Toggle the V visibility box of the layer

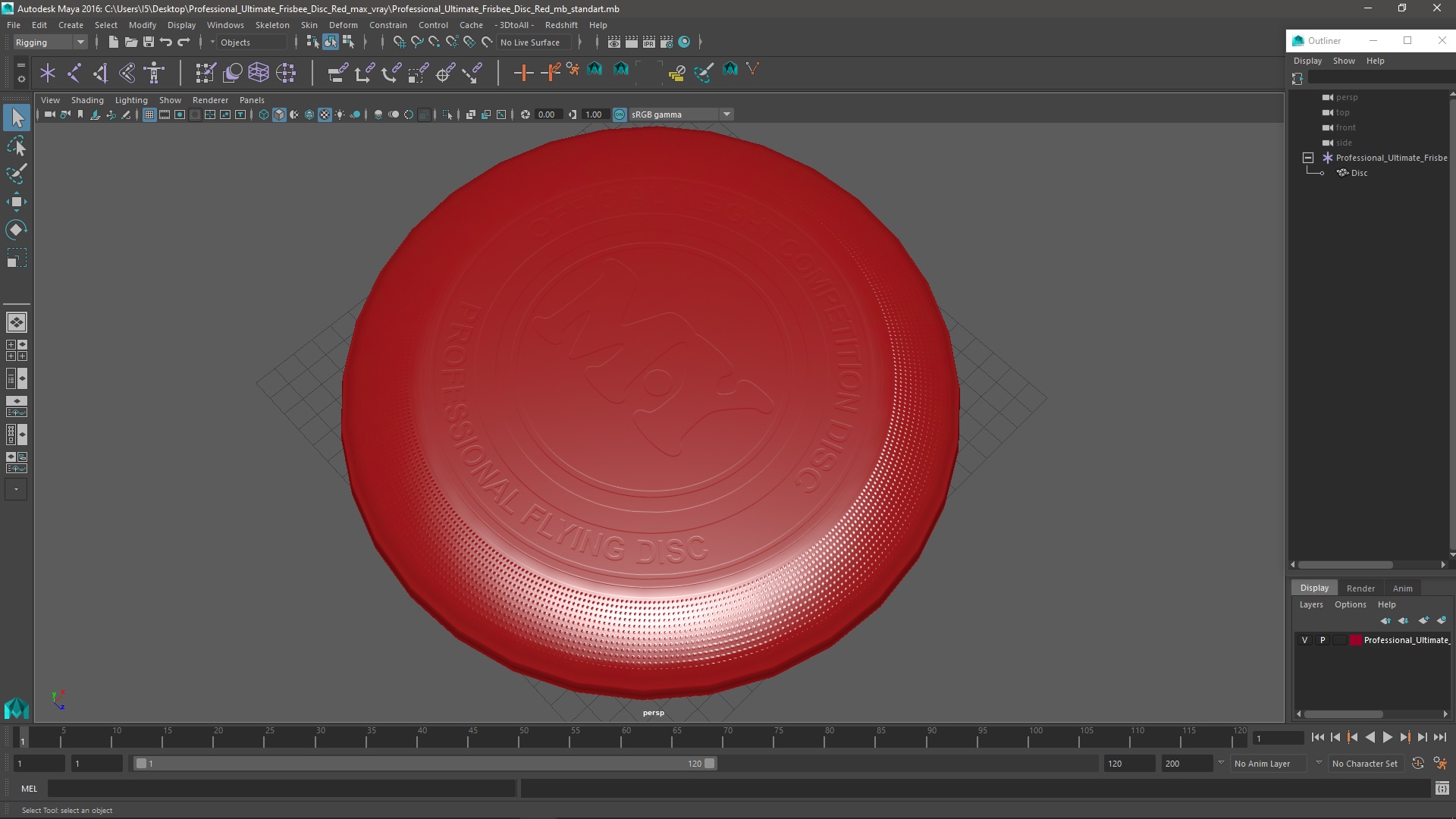tap(1305, 640)
